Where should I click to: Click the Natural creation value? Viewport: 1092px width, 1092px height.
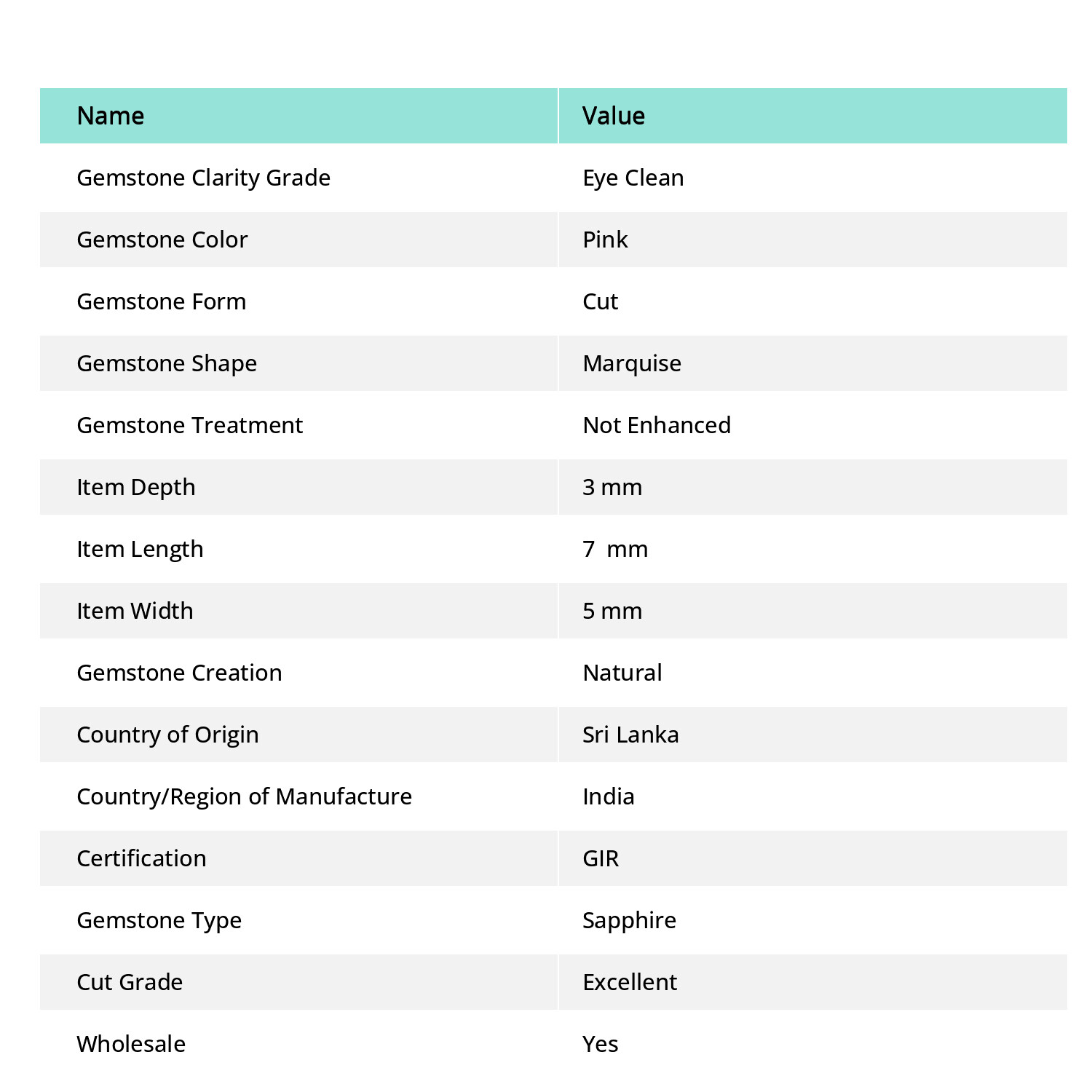point(622,673)
